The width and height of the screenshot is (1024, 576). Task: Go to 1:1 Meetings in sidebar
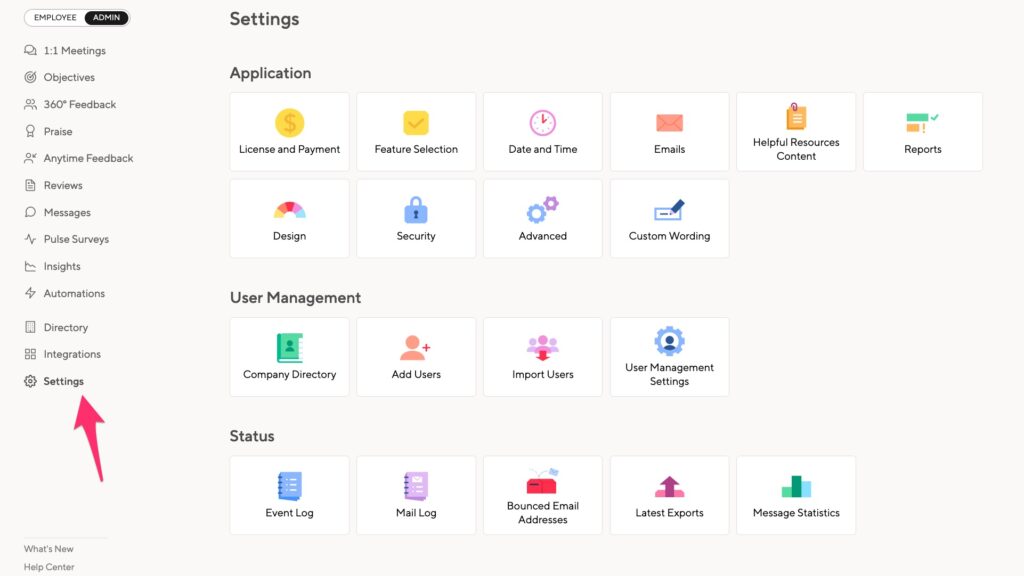74,50
